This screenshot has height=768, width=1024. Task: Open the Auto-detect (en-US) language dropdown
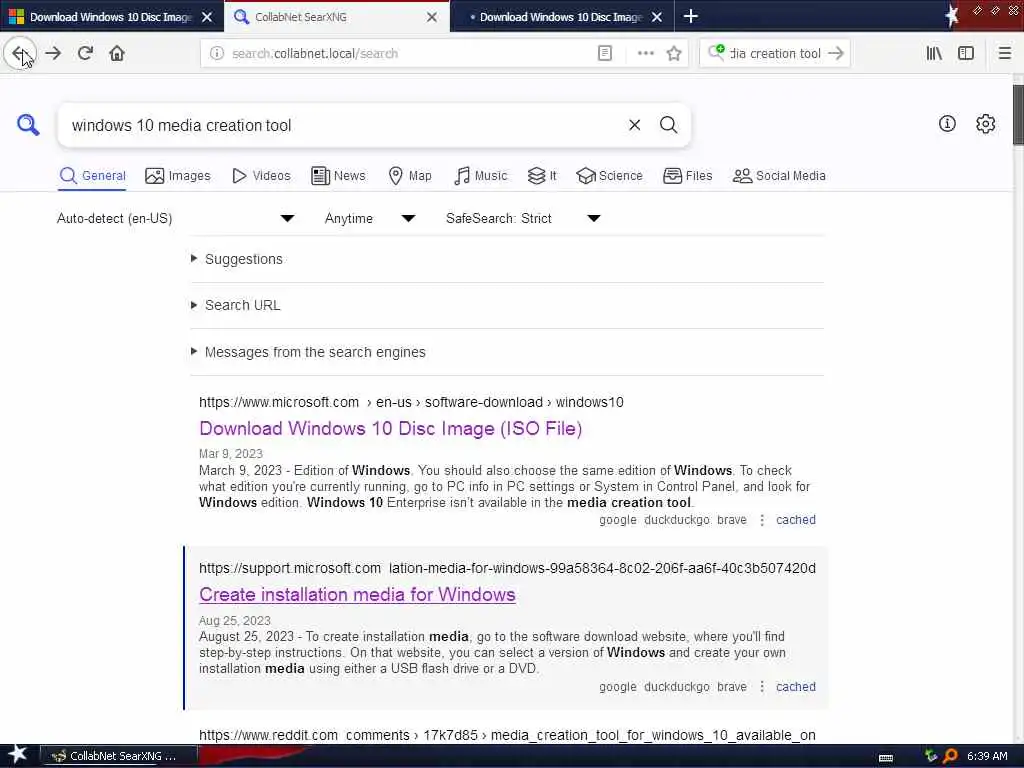176,218
